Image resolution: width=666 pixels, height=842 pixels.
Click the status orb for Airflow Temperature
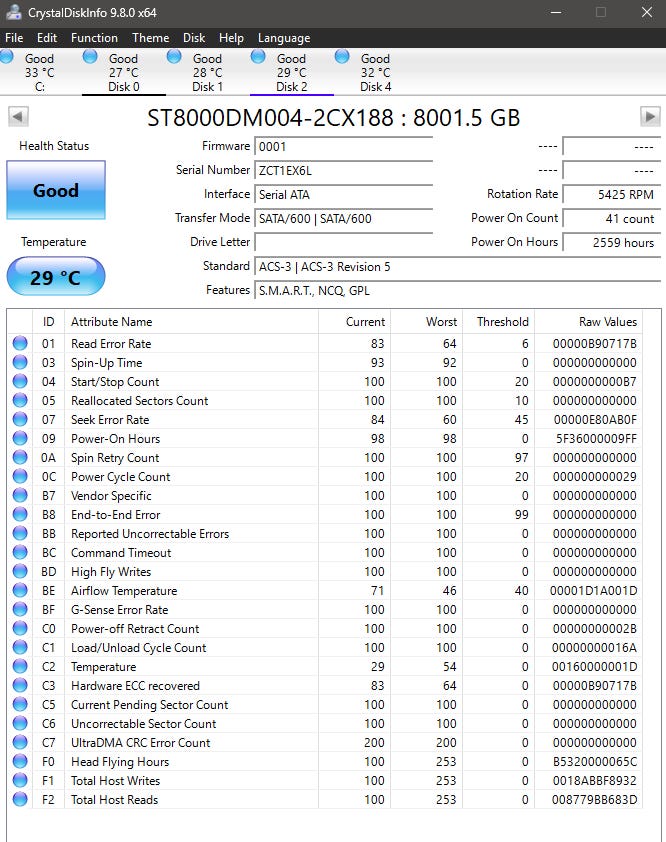20,590
